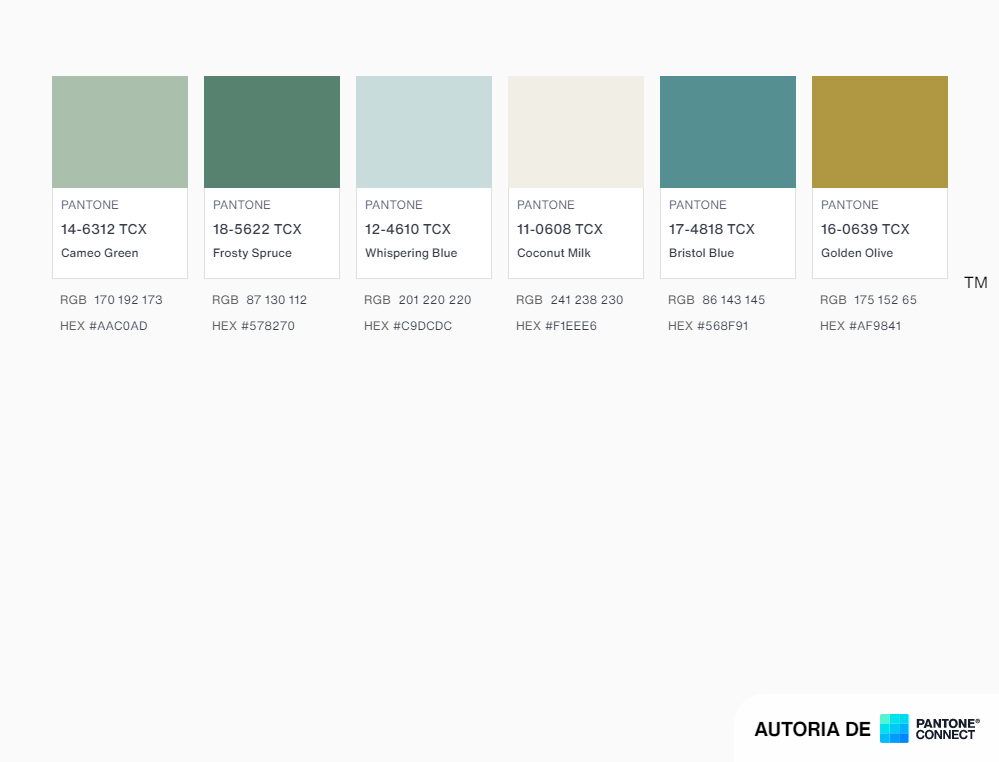Image resolution: width=999 pixels, height=762 pixels.
Task: Select the Frosty Spruce color swatch
Action: coord(272,132)
